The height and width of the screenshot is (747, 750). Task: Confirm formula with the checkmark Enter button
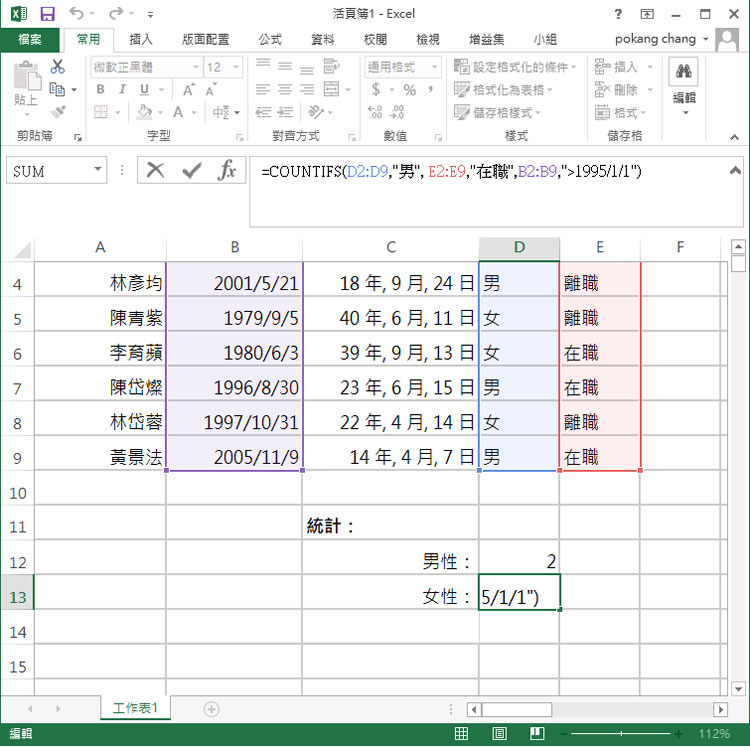tap(191, 171)
